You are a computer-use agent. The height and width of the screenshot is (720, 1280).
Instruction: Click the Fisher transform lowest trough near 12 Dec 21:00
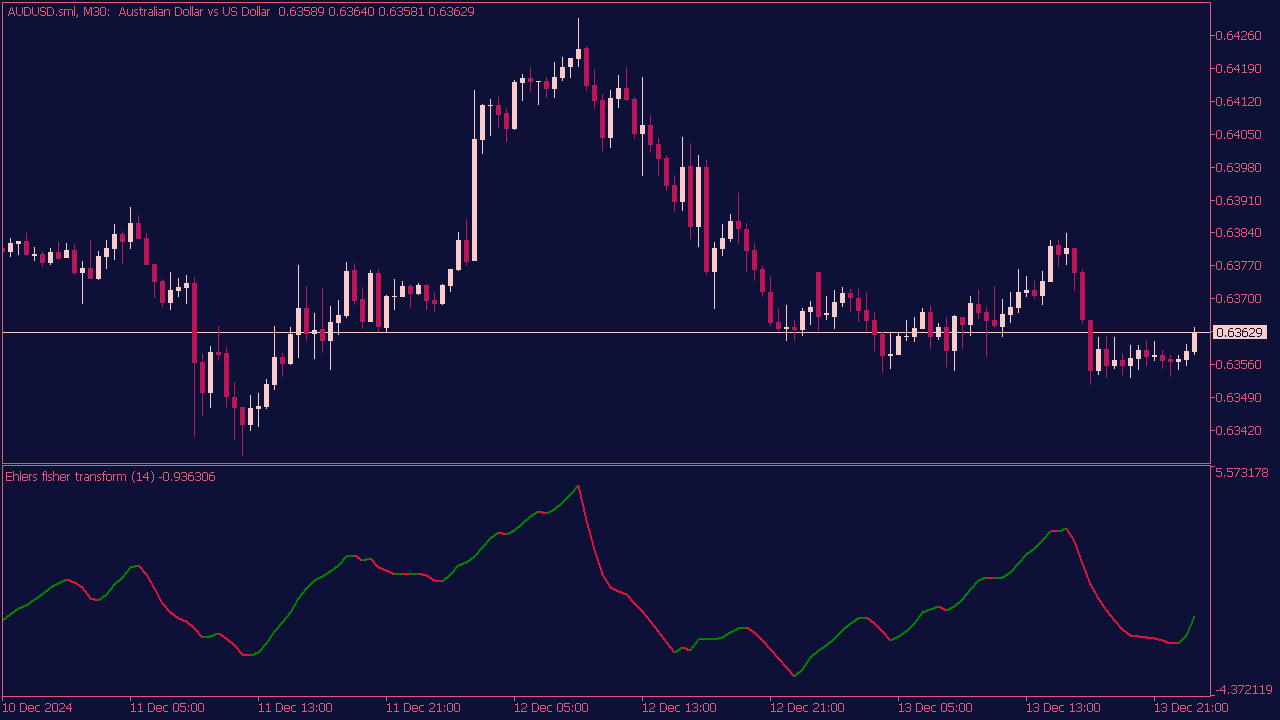(x=794, y=676)
